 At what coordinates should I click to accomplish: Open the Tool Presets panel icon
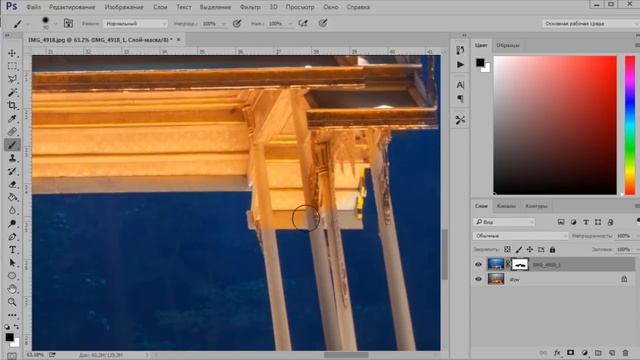point(460,120)
